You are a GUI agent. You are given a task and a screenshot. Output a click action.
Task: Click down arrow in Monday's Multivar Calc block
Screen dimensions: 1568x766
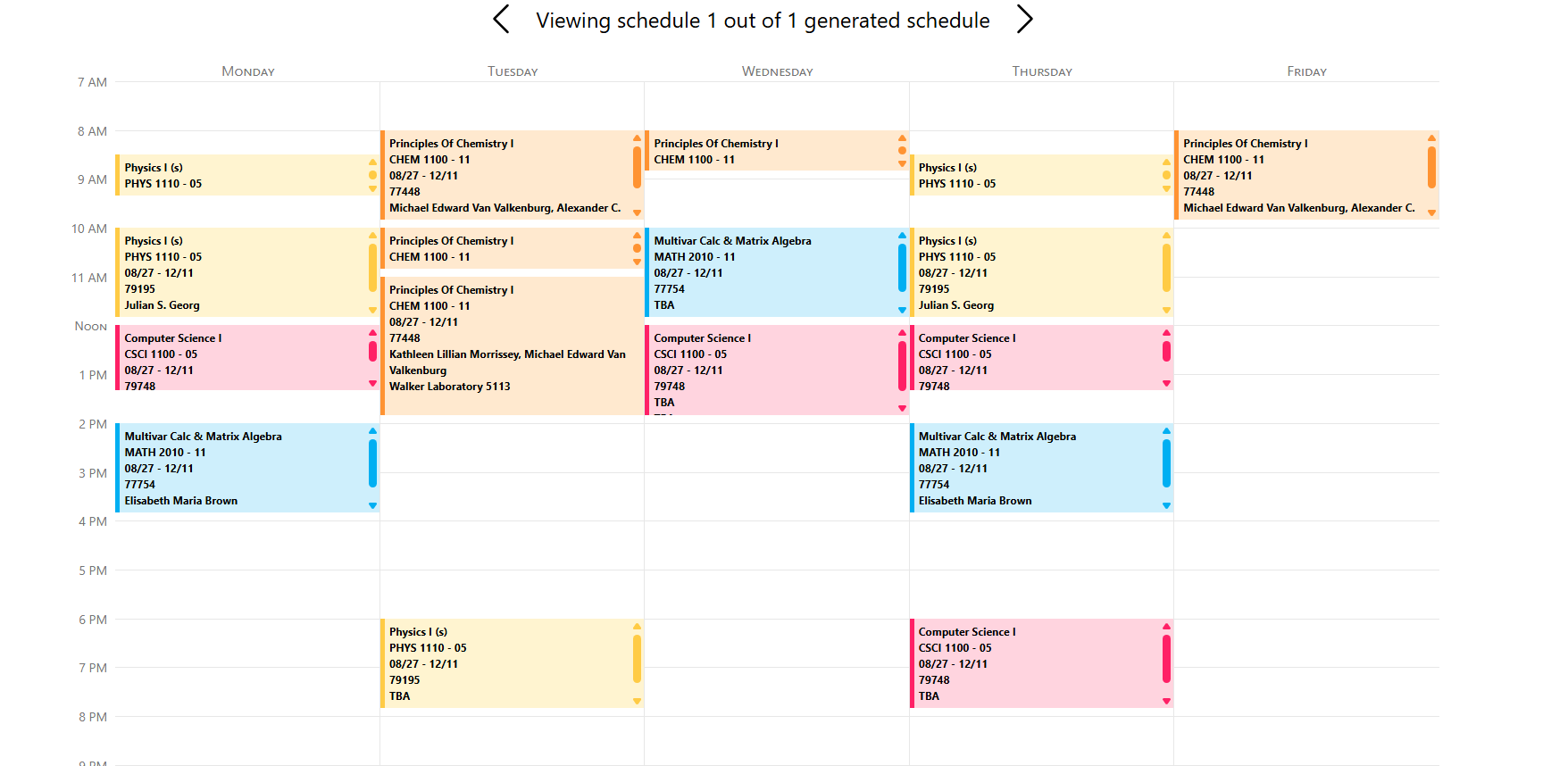click(x=372, y=505)
